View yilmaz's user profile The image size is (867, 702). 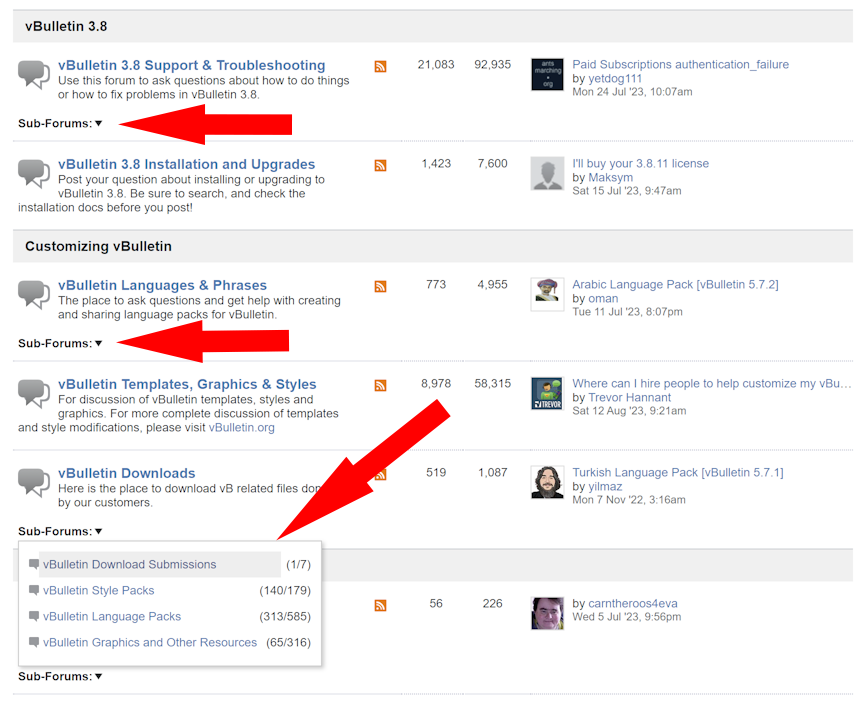pyautogui.click(x=605, y=486)
